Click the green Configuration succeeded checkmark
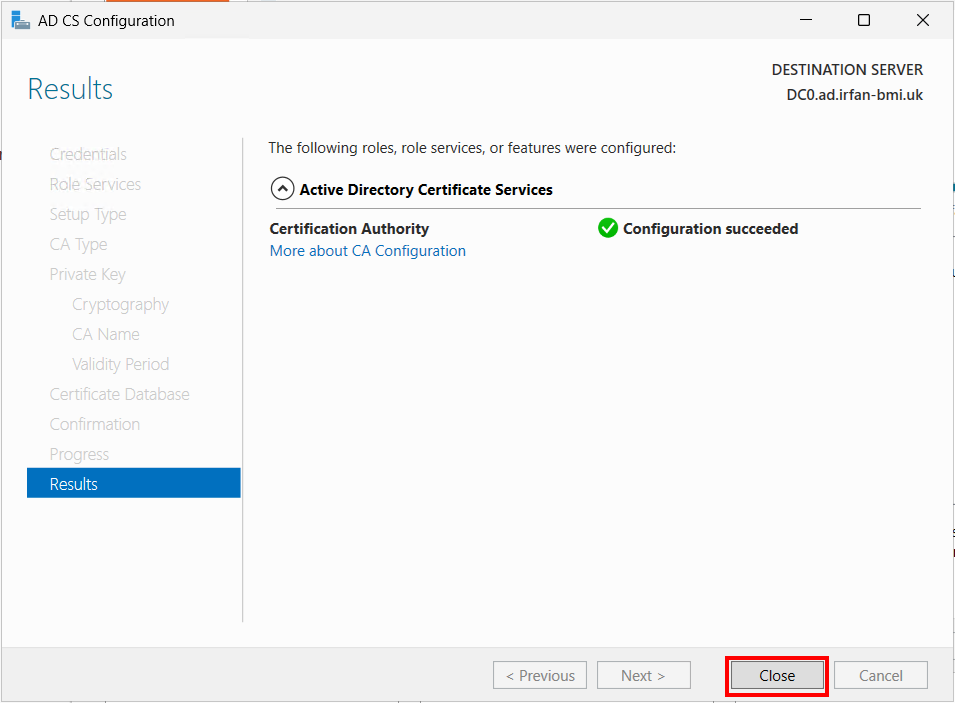This screenshot has height=703, width=955. 607,228
